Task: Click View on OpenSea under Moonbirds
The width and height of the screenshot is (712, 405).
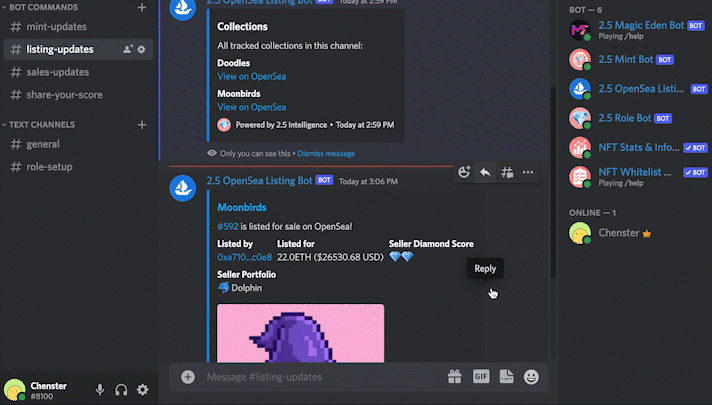Action: click(x=252, y=107)
